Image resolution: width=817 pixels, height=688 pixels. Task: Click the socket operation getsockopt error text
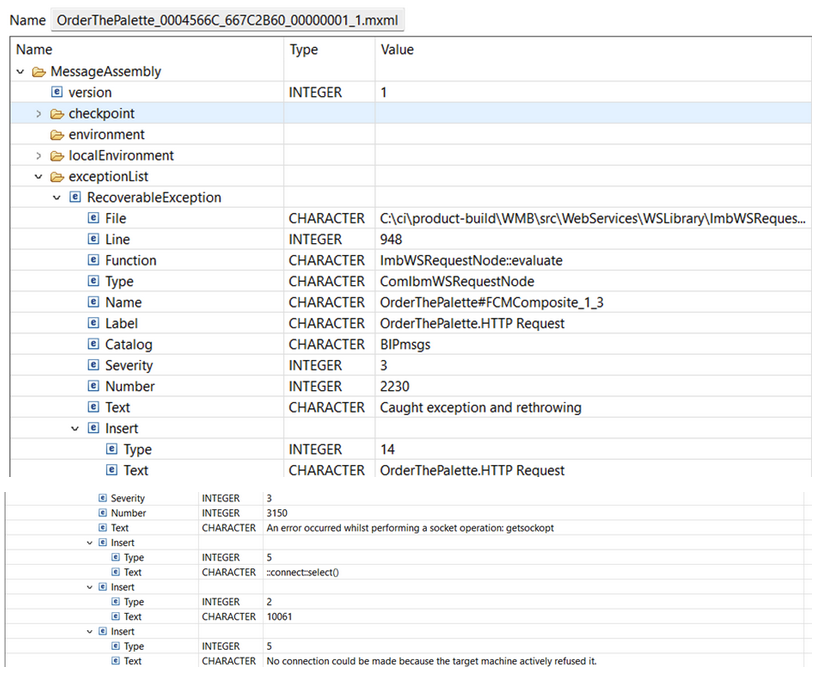[x=410, y=528]
